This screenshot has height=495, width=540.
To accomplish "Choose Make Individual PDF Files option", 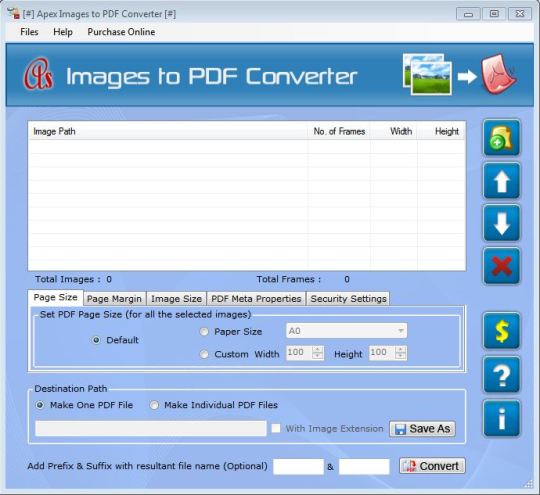I will tap(154, 405).
